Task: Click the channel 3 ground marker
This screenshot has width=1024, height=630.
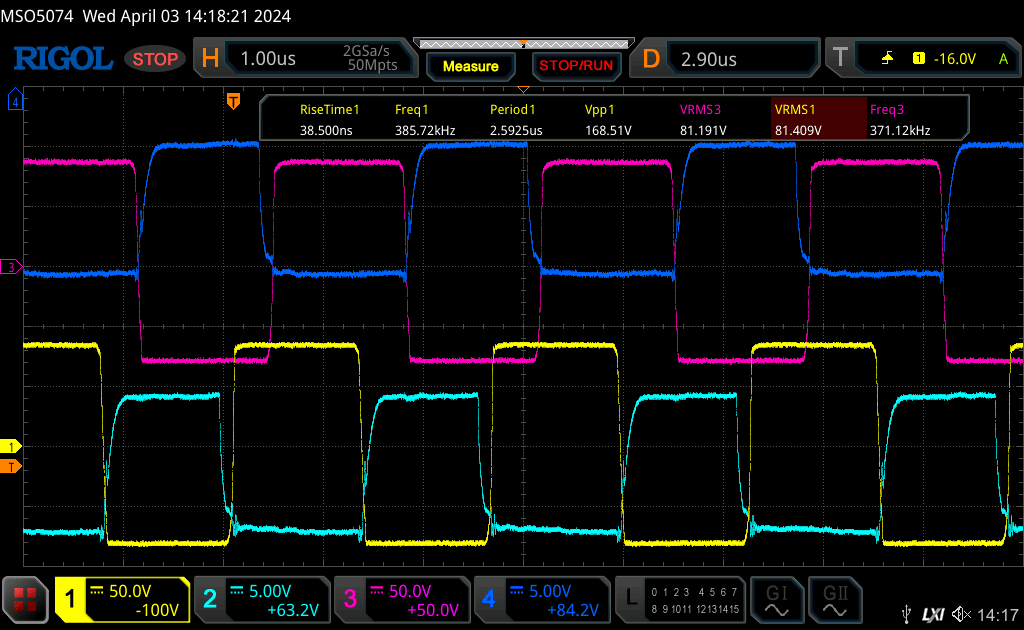Action: (11, 267)
